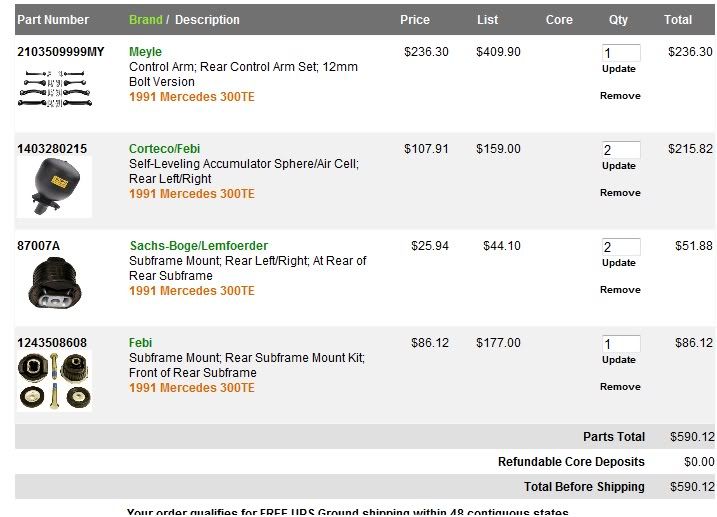Click the Brand column header
Image resolution: width=717 pixels, height=517 pixels.
click(x=145, y=20)
